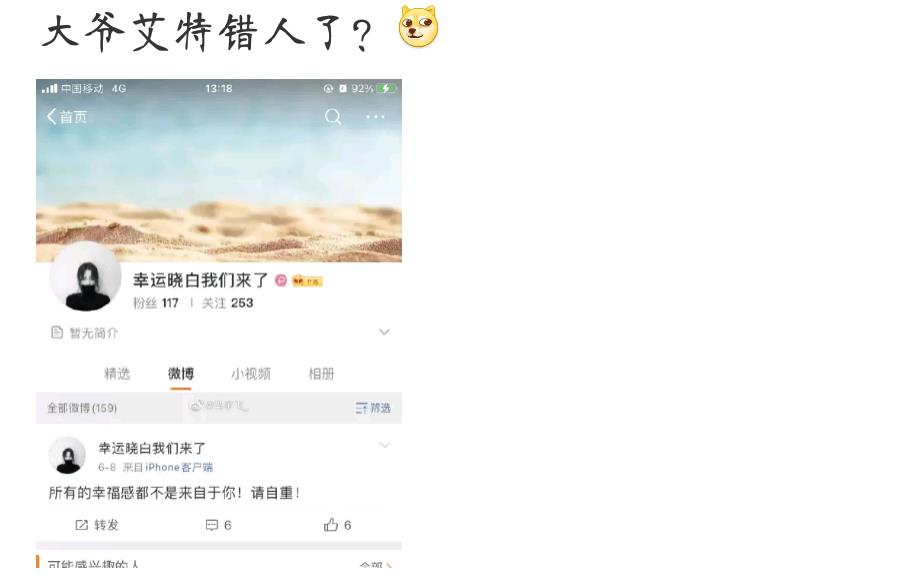The width and height of the screenshot is (910, 576).
Task: Open the 小视频 tab
Action: coord(251,374)
